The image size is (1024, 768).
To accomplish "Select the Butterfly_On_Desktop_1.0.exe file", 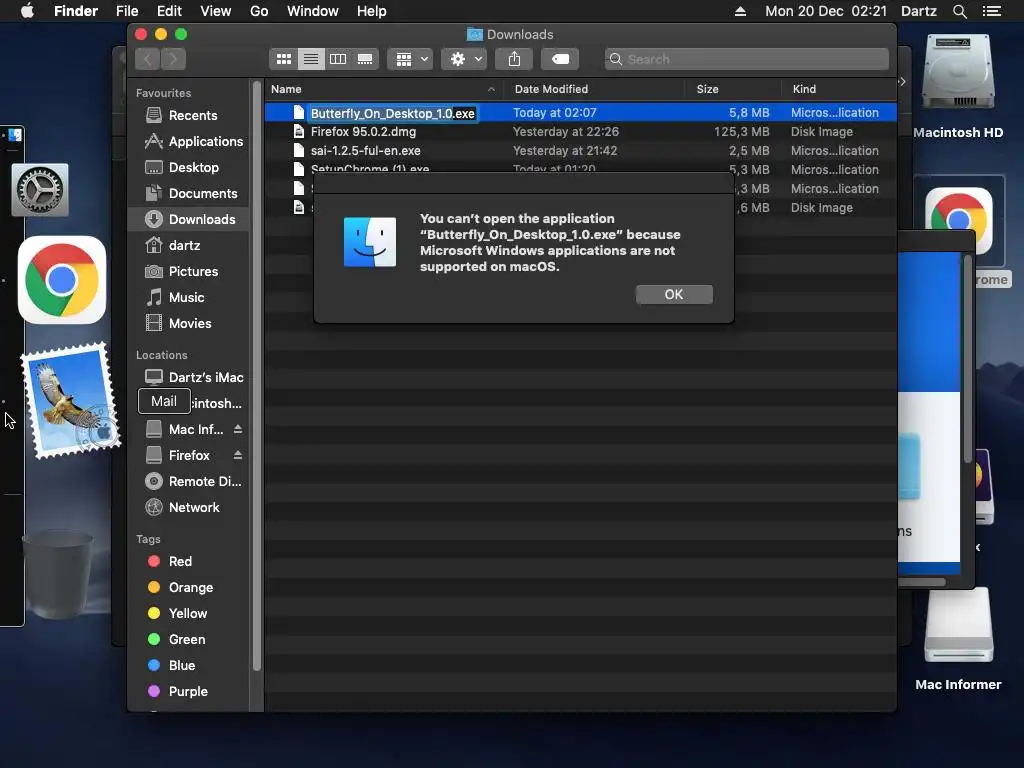I will click(x=581, y=113).
